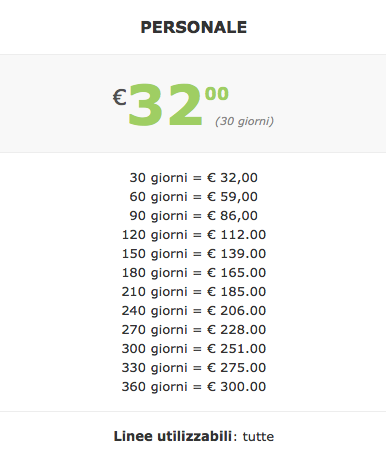Select the 360 giorni = € 300.00 line

click(193, 387)
